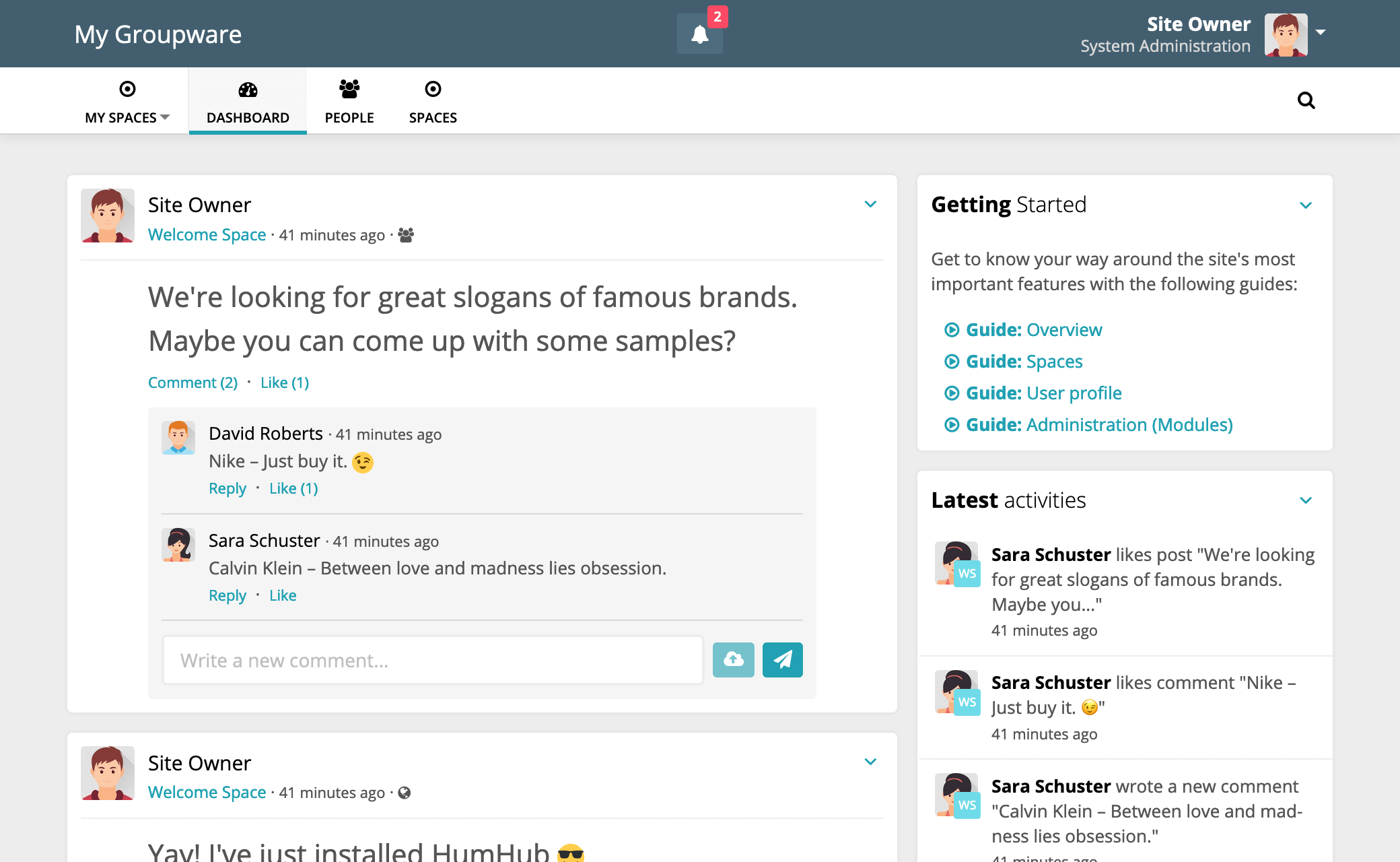Click the People group icon
Image resolution: width=1400 pixels, height=862 pixels.
click(x=349, y=89)
